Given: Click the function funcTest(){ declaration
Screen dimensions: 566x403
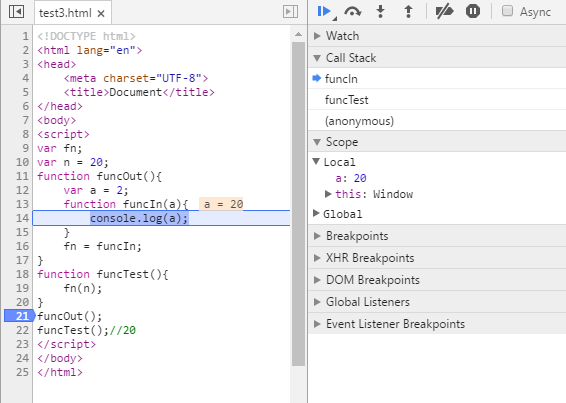Looking at the screenshot, I should pos(103,274).
